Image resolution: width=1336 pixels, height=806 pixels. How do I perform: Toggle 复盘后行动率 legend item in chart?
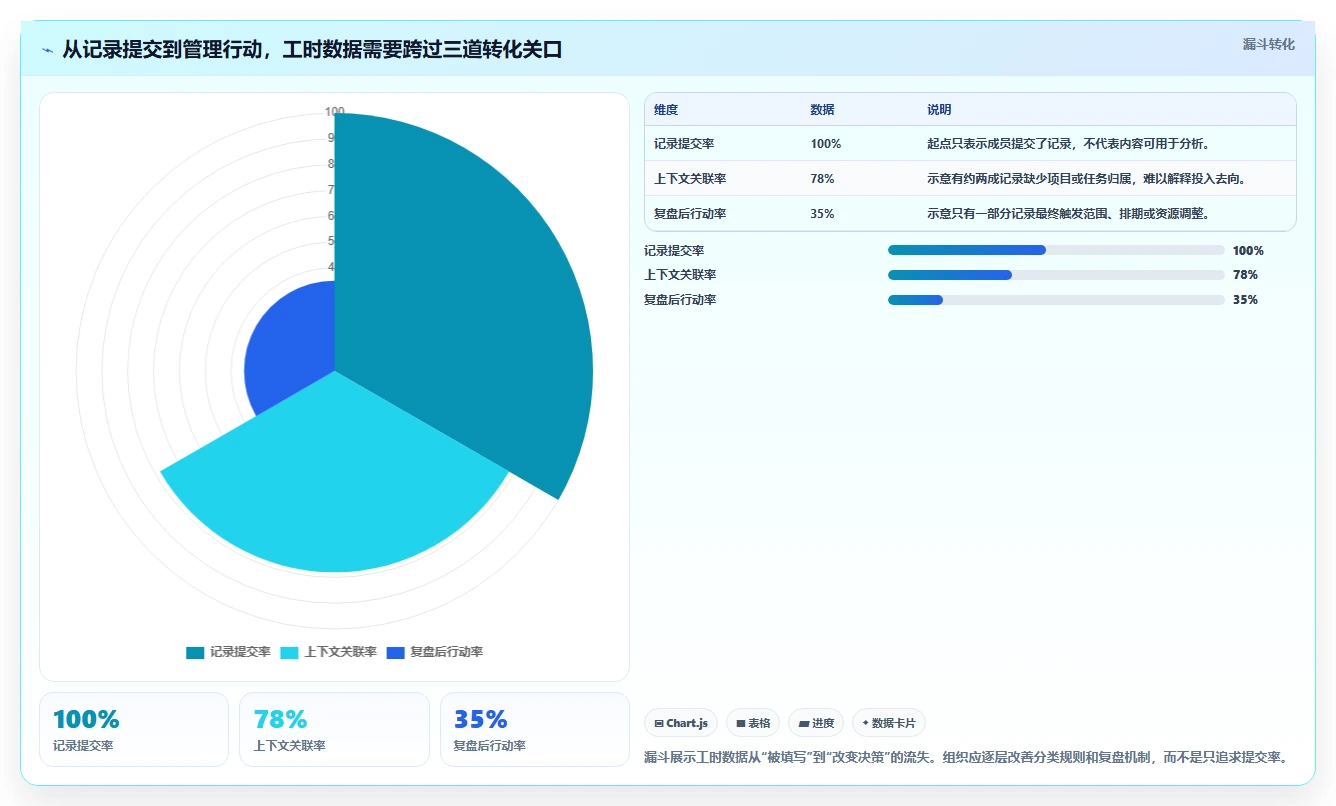[434, 652]
